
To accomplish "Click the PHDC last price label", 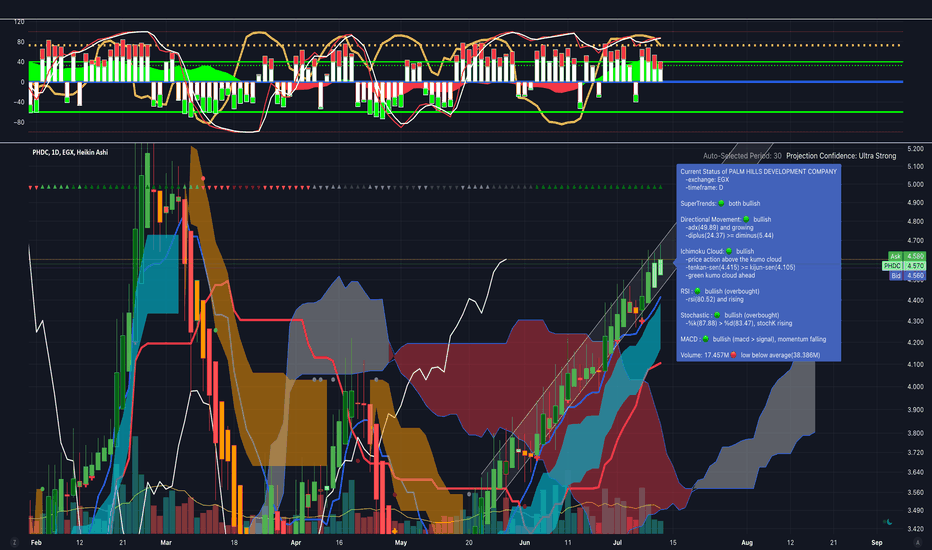I will tap(904, 266).
